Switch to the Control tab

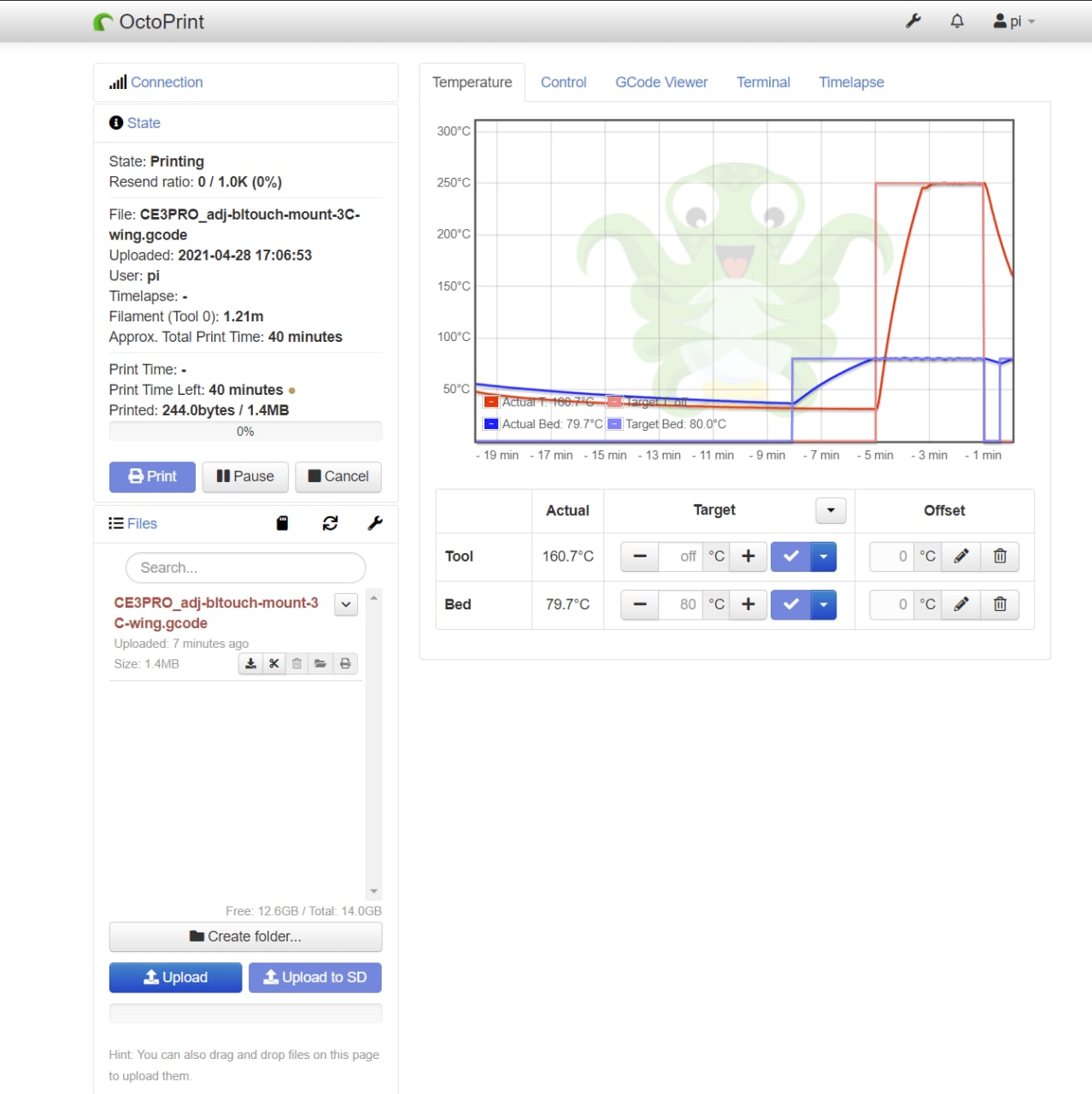[563, 83]
